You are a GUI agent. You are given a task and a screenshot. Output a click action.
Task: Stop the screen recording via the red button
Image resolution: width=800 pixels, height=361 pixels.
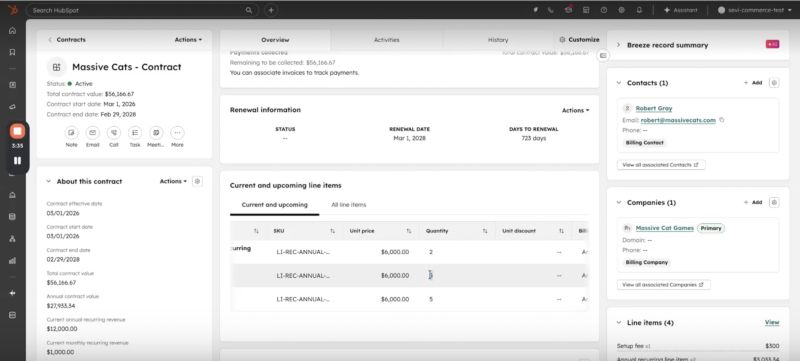(x=17, y=132)
